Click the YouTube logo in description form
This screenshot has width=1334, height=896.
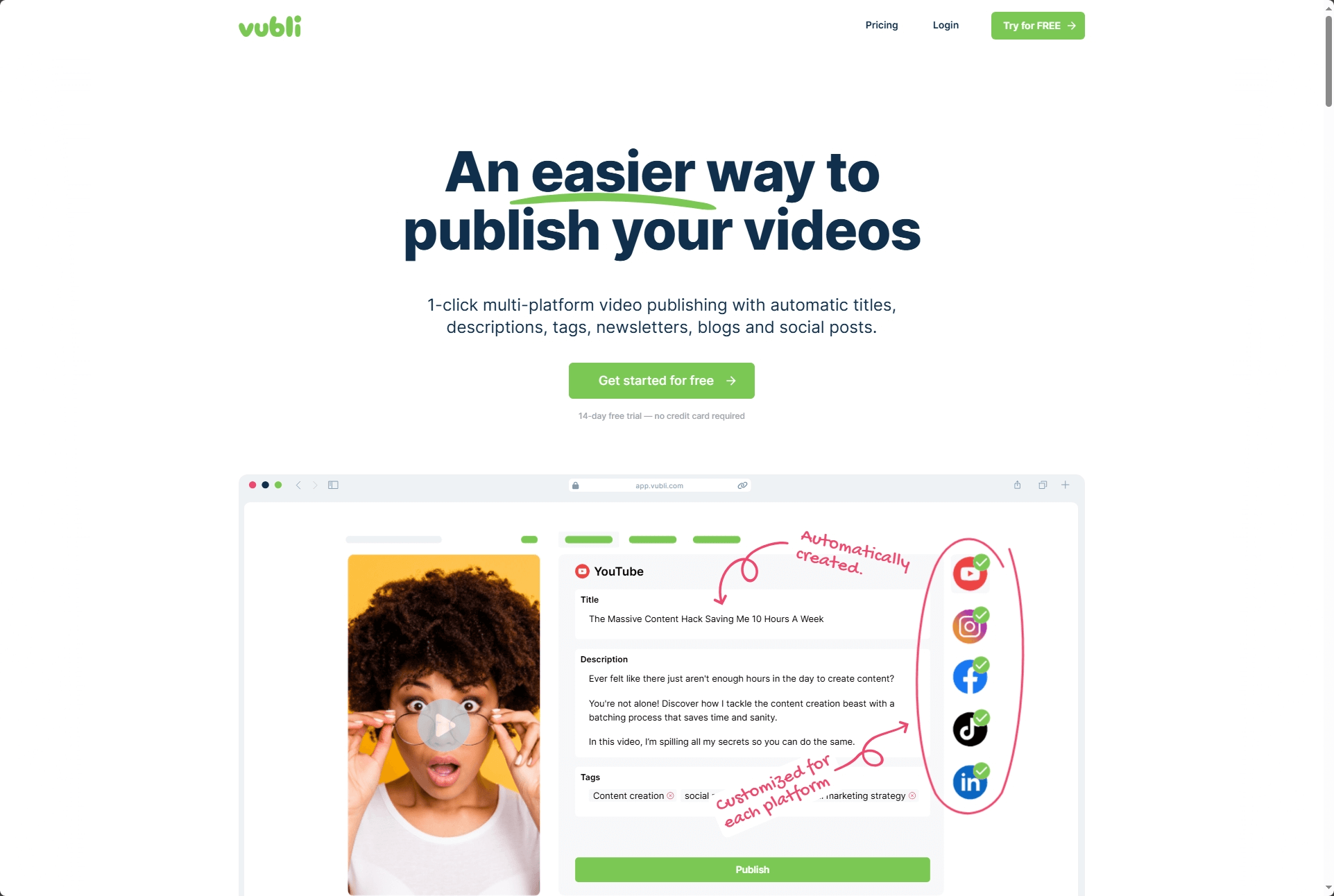[x=582, y=571]
